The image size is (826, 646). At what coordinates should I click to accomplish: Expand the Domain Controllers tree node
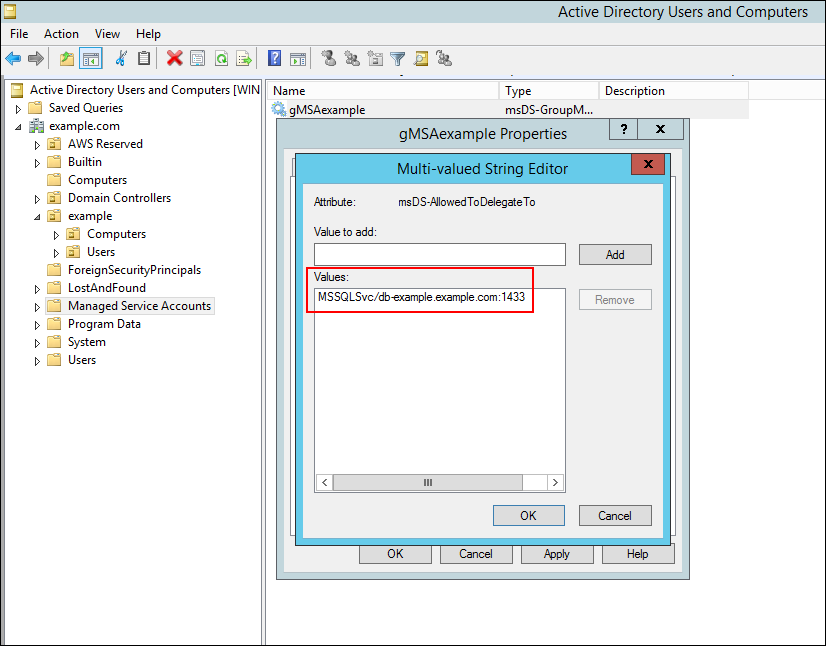36,197
